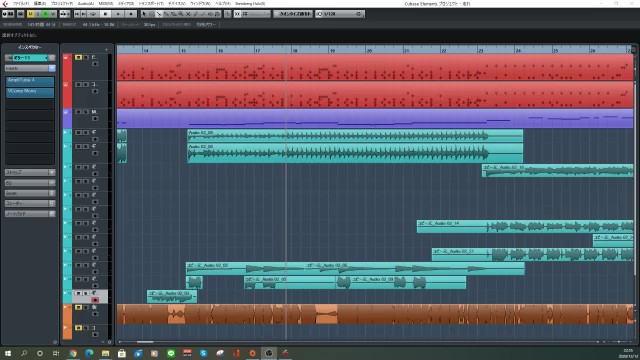
Task: Select the Glue tool in toolbar
Action: (166, 14)
